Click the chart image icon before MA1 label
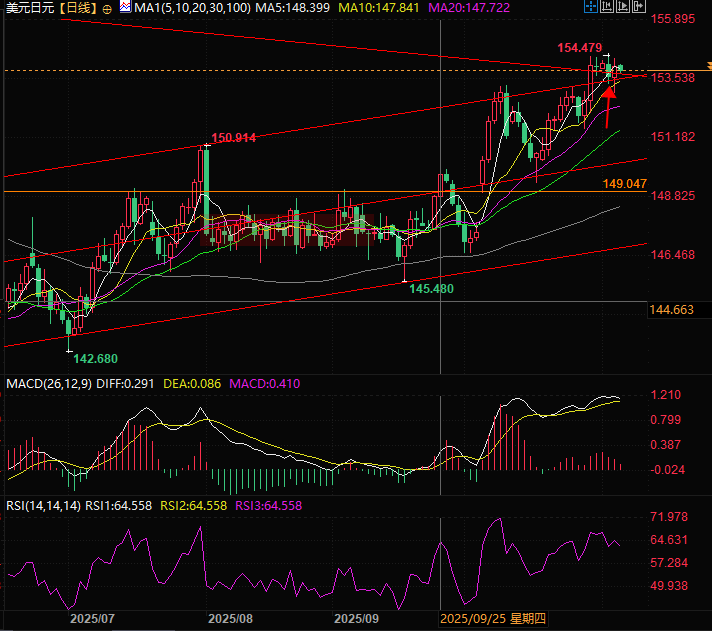This screenshot has height=631, width=712. click(124, 7)
